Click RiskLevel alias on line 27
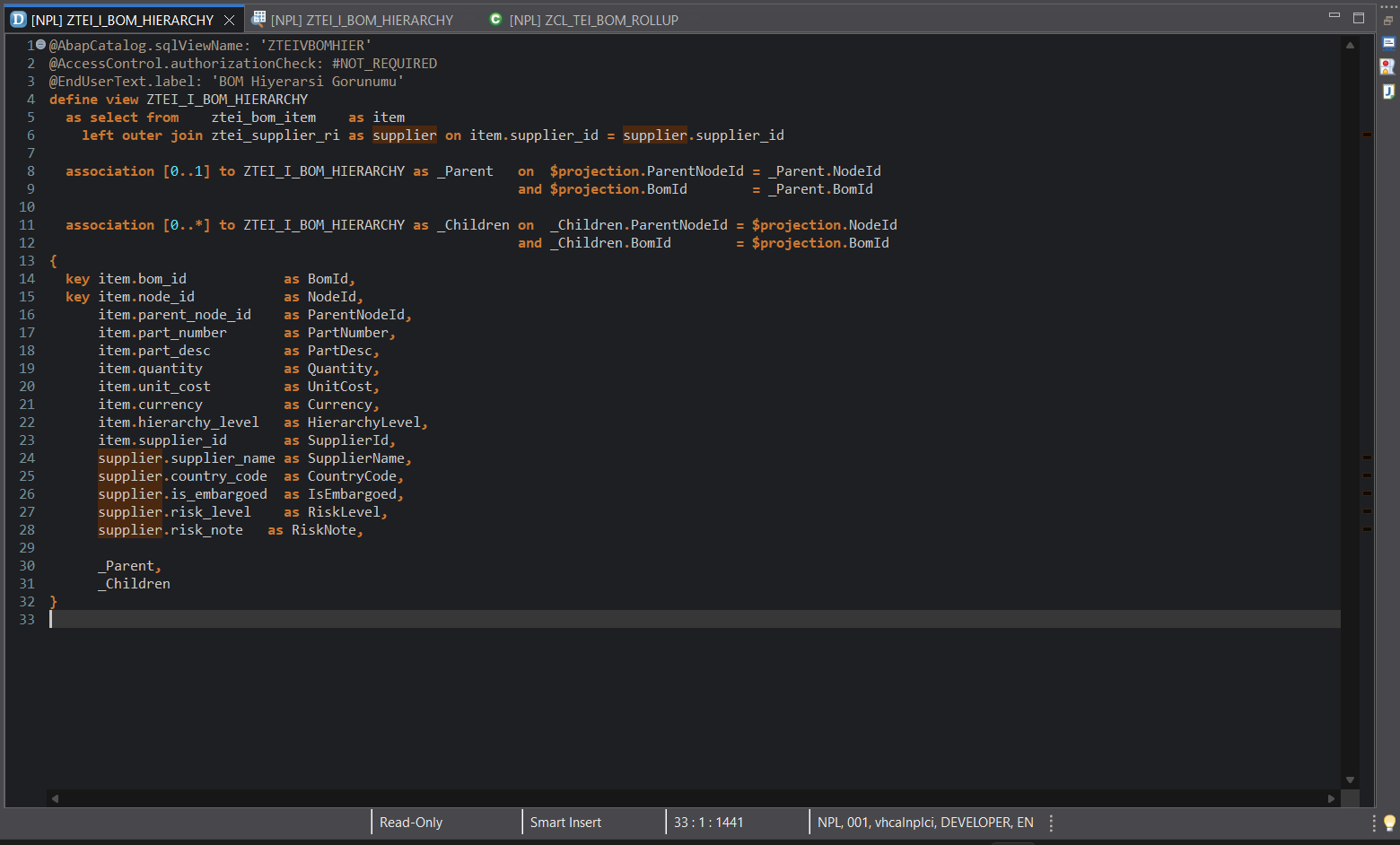This screenshot has height=845, width=1400. pyautogui.click(x=344, y=512)
